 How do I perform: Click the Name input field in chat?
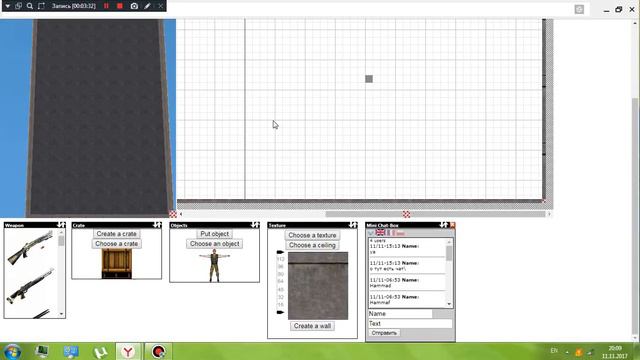400,313
